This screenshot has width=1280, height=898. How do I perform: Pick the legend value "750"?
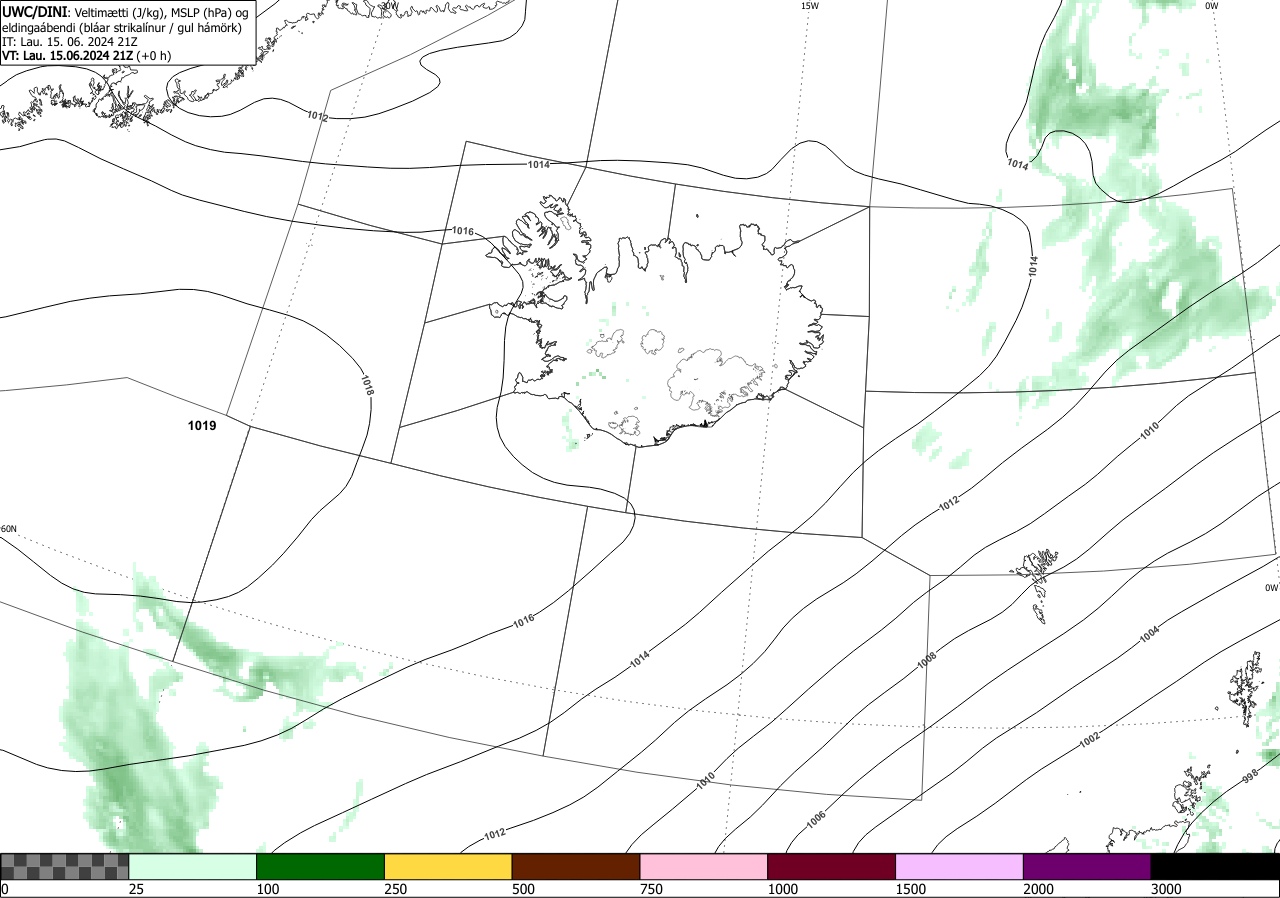click(x=652, y=889)
